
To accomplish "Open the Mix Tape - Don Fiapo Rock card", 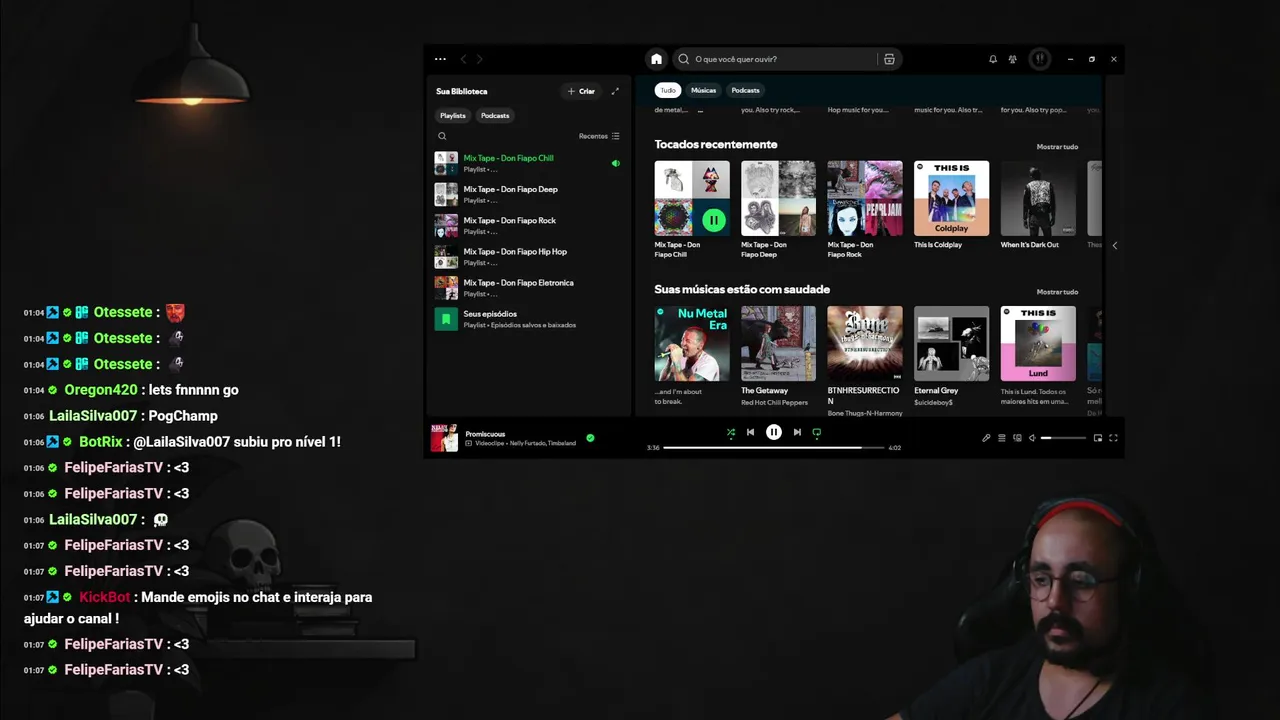I will tap(865, 209).
